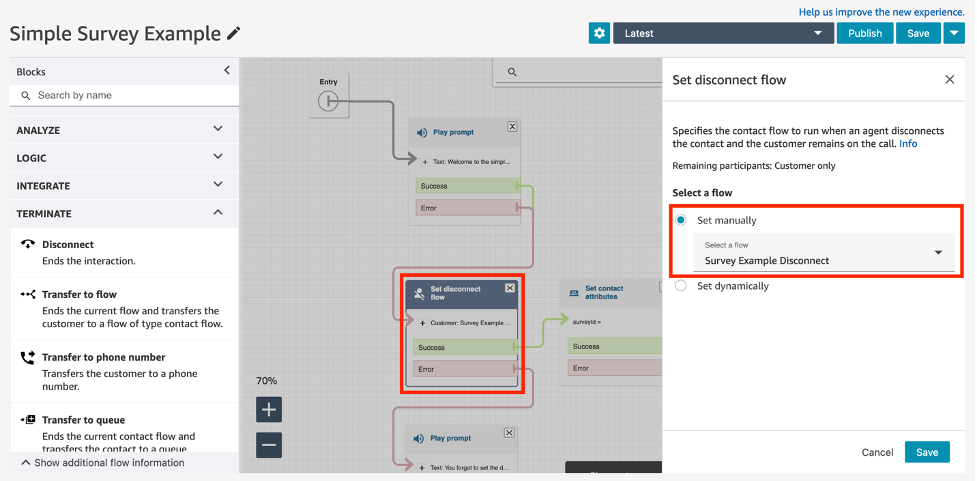This screenshot has height=481, width=977.
Task: Click Set contact attributes block icon
Action: coord(574,293)
